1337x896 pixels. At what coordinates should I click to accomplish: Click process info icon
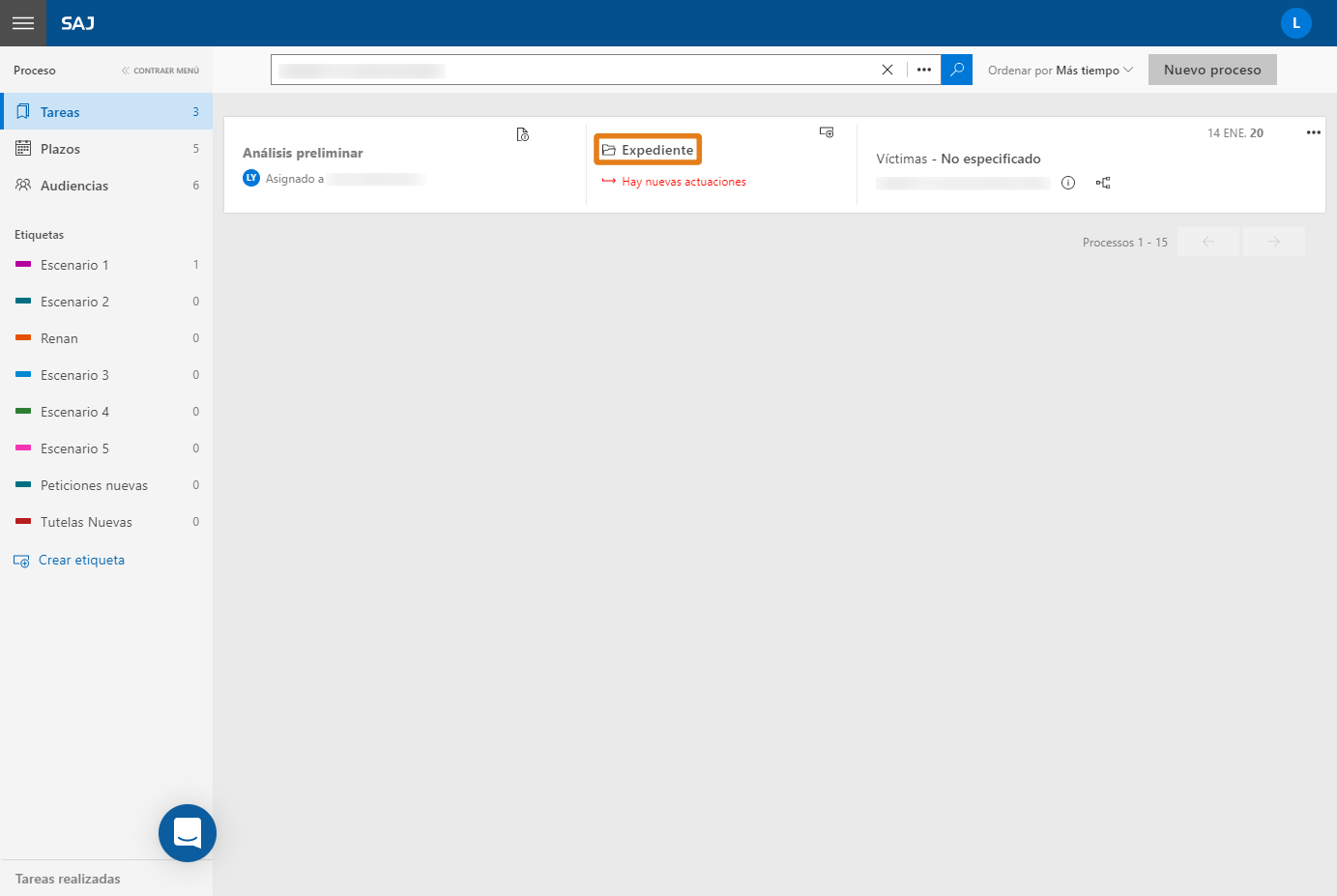pos(1068,183)
